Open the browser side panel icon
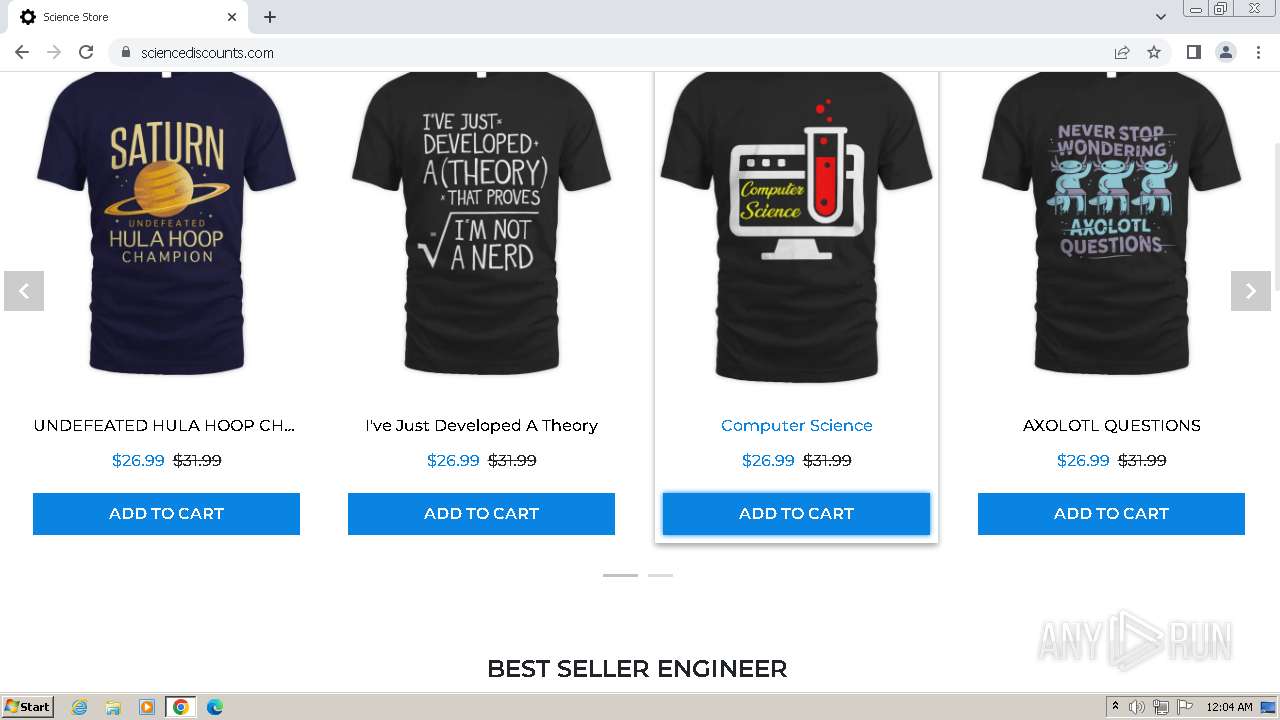Image resolution: width=1280 pixels, height=720 pixels. point(1193,52)
